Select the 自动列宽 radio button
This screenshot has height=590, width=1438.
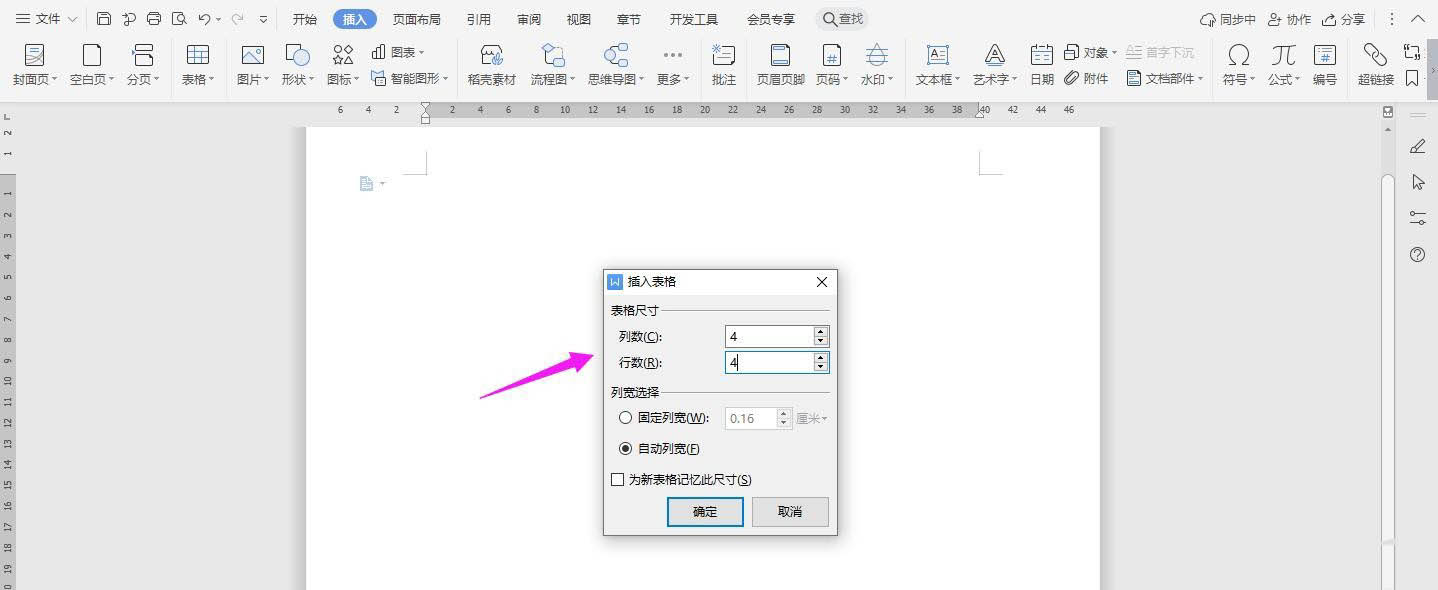tap(626, 449)
